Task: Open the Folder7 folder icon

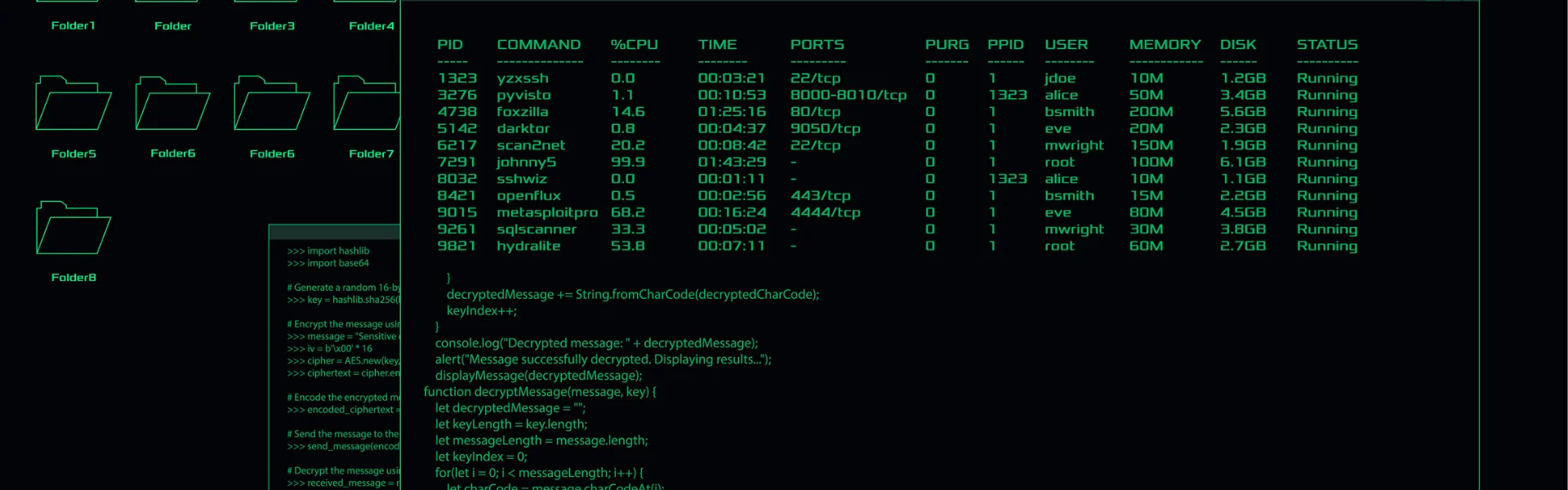Action: tap(367, 104)
